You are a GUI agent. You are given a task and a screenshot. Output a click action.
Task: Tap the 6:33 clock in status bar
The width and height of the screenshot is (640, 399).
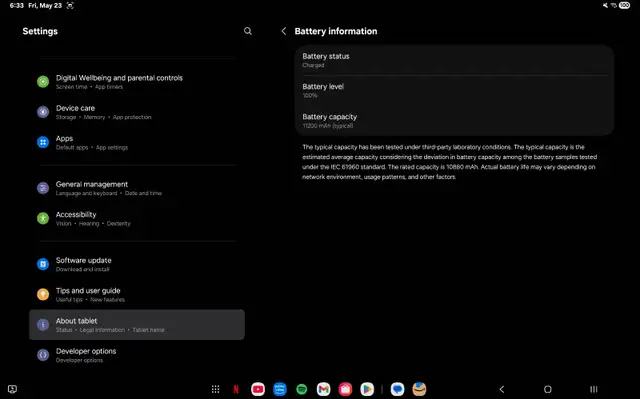tap(17, 5)
